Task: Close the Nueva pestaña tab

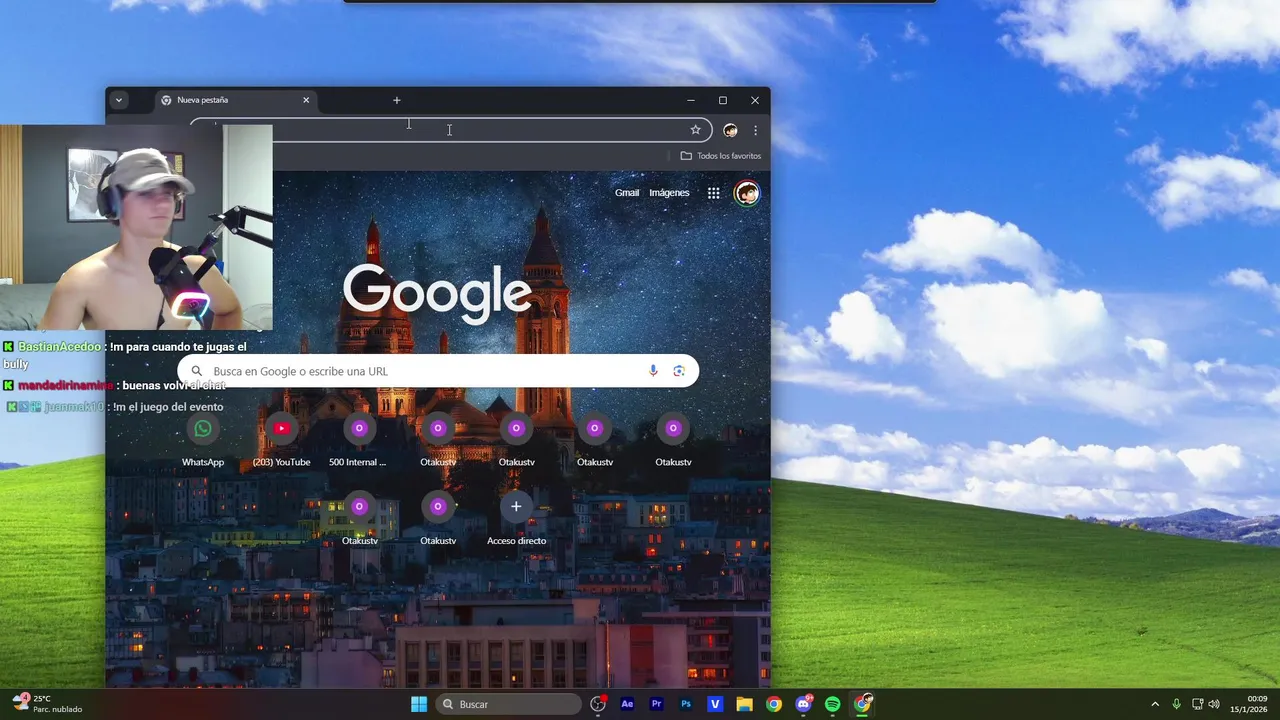Action: click(x=306, y=100)
